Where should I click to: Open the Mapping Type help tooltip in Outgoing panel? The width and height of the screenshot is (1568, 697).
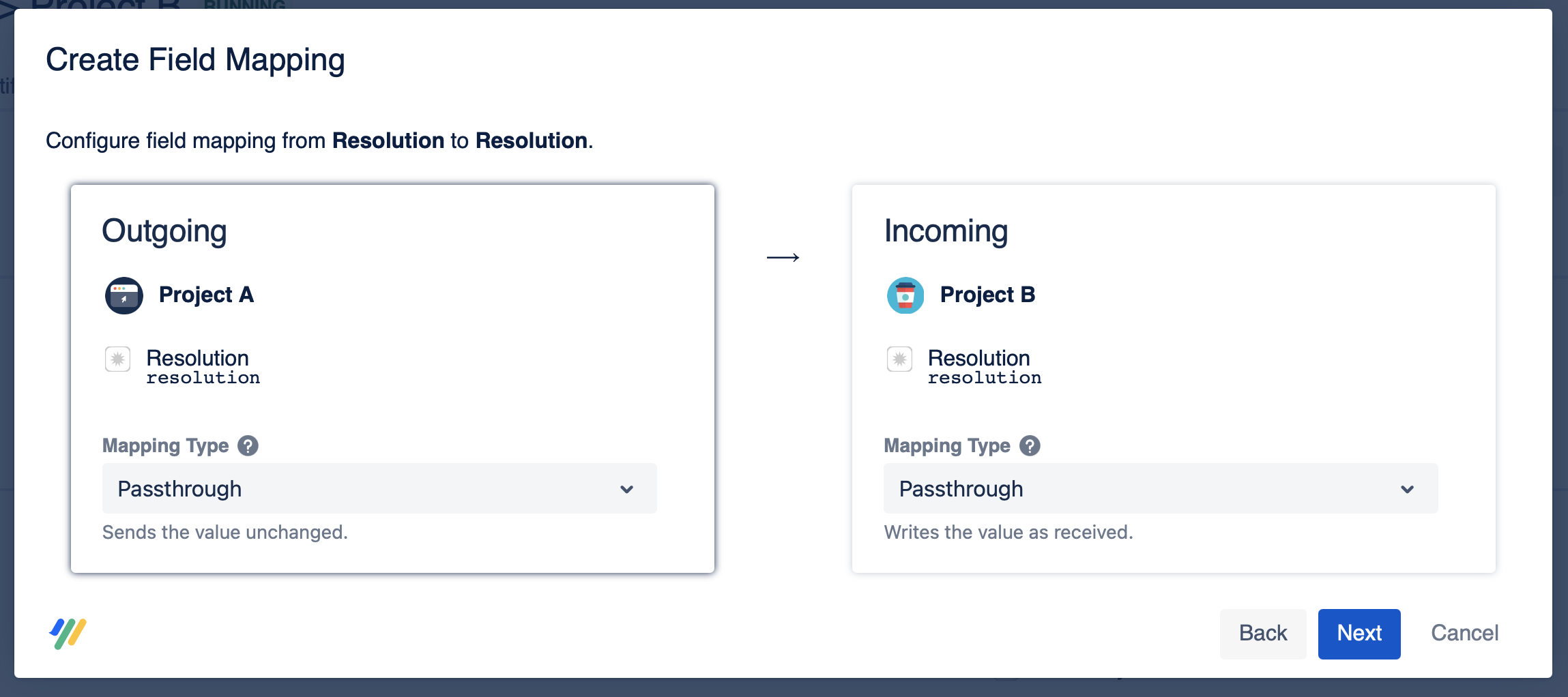250,445
